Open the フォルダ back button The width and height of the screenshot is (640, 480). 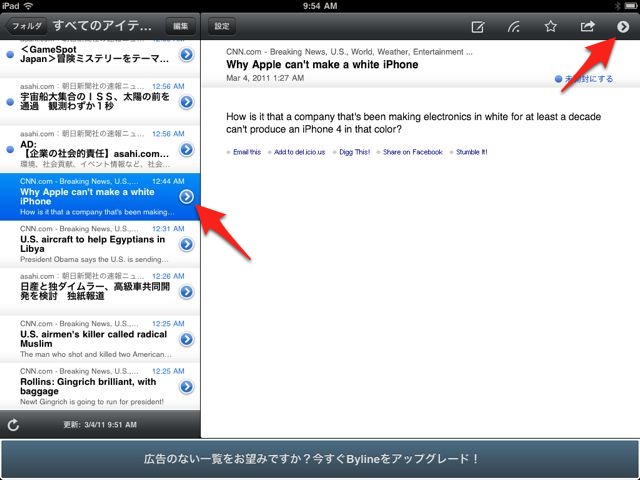click(25, 26)
